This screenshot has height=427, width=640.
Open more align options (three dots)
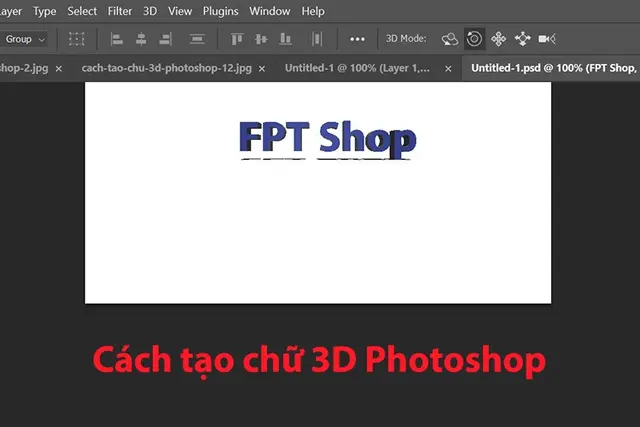[357, 39]
